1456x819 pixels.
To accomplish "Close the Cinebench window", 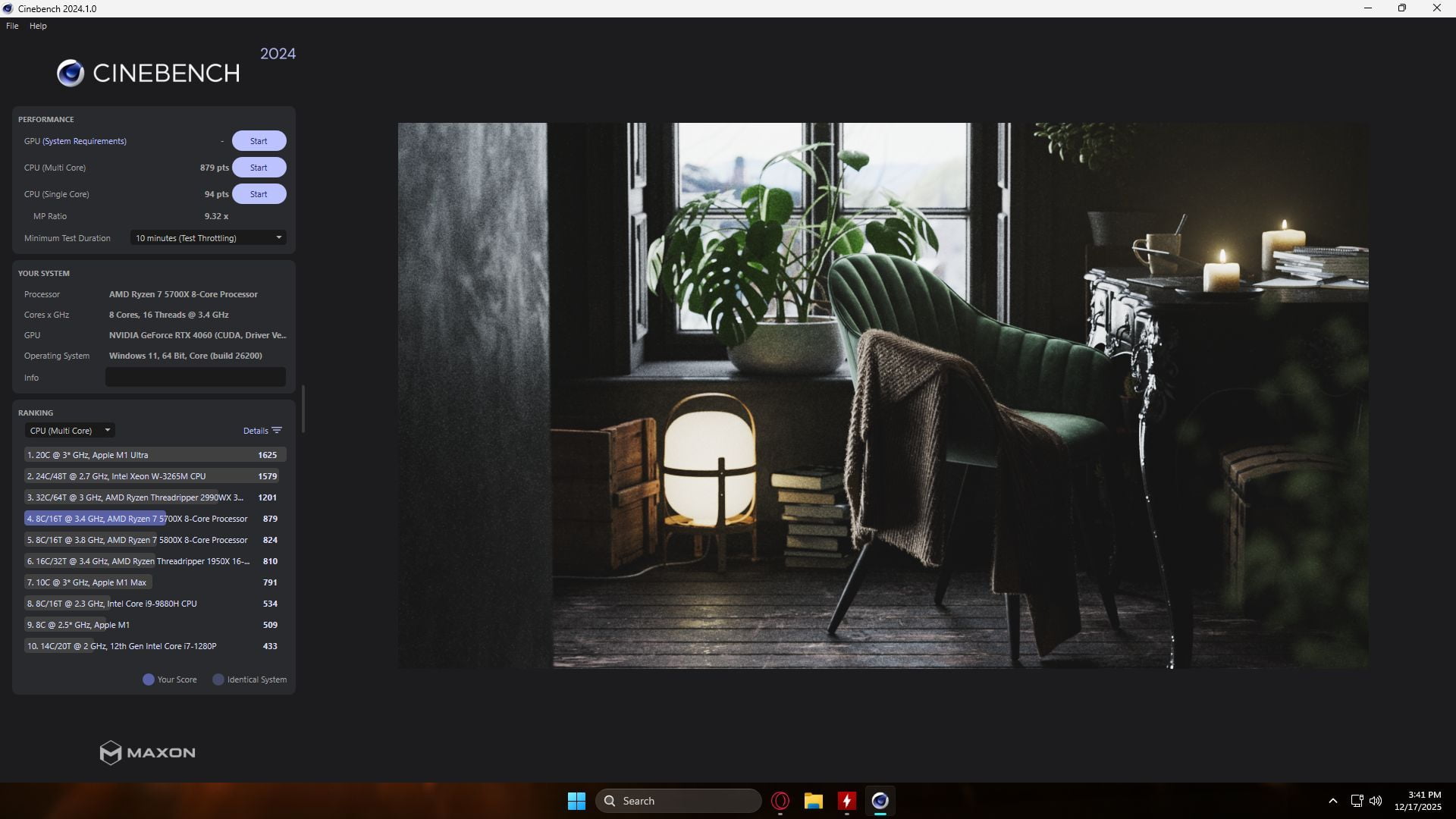I will pos(1437,8).
